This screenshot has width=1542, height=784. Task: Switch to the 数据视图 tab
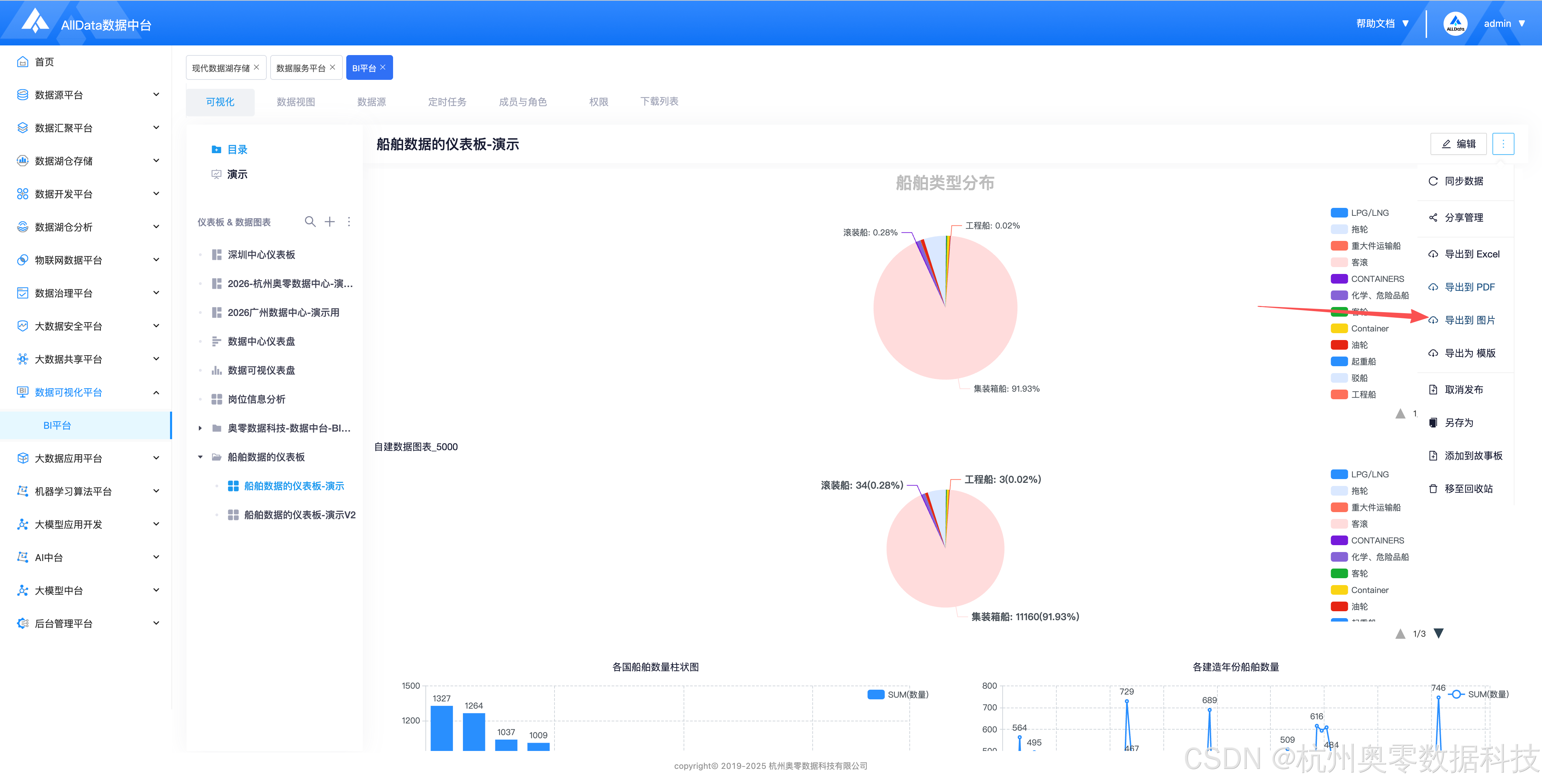(296, 102)
